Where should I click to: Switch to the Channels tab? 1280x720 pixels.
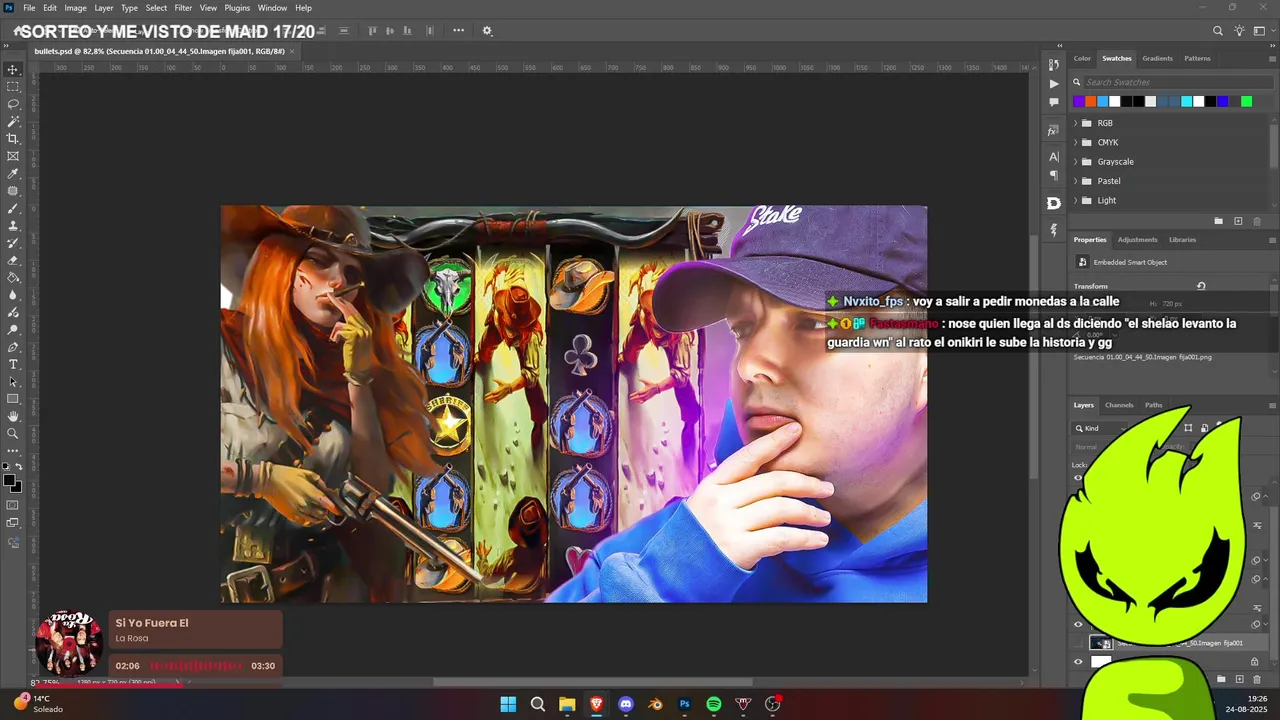(x=1119, y=405)
